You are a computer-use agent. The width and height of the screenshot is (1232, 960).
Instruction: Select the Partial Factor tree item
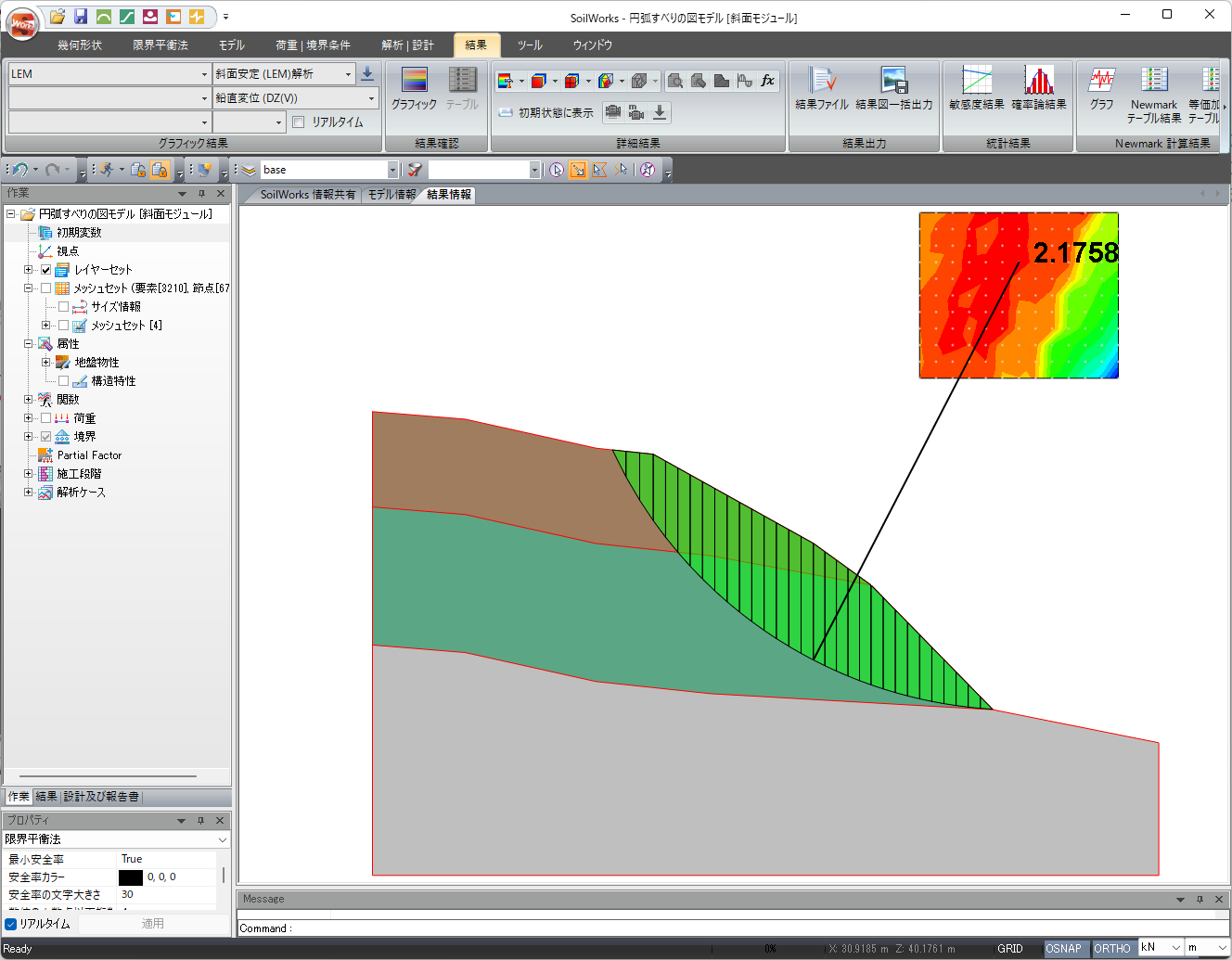(x=89, y=455)
